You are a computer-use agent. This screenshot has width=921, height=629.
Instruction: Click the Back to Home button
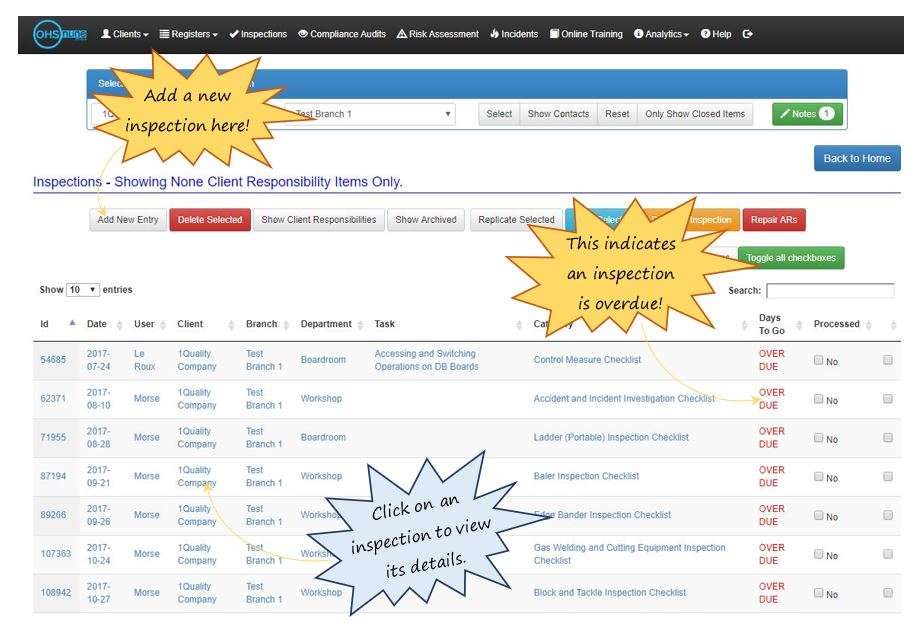click(858, 157)
